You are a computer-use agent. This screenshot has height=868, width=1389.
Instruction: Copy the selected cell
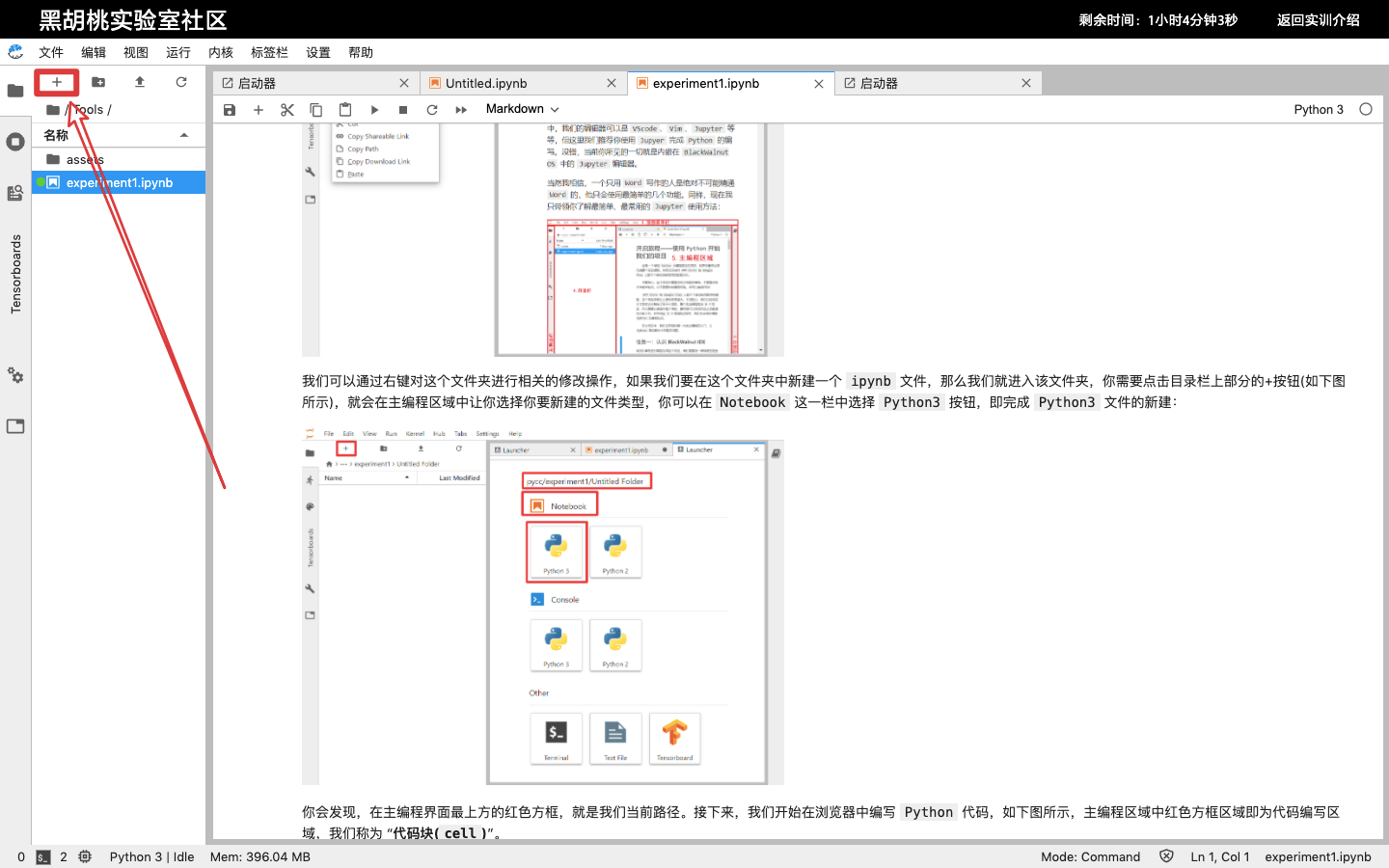click(316, 110)
